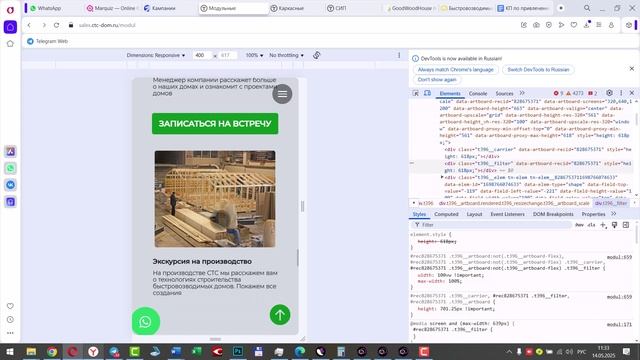
Task: Show more DevTools panels with the top chevron
Action: [x=522, y=93]
